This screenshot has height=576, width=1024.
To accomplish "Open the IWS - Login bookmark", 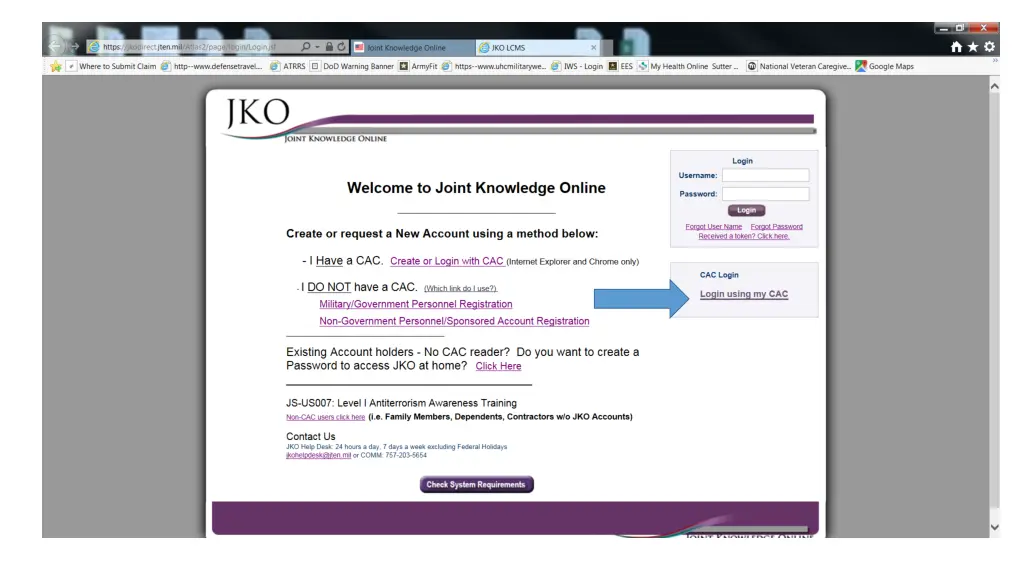I will [x=577, y=66].
